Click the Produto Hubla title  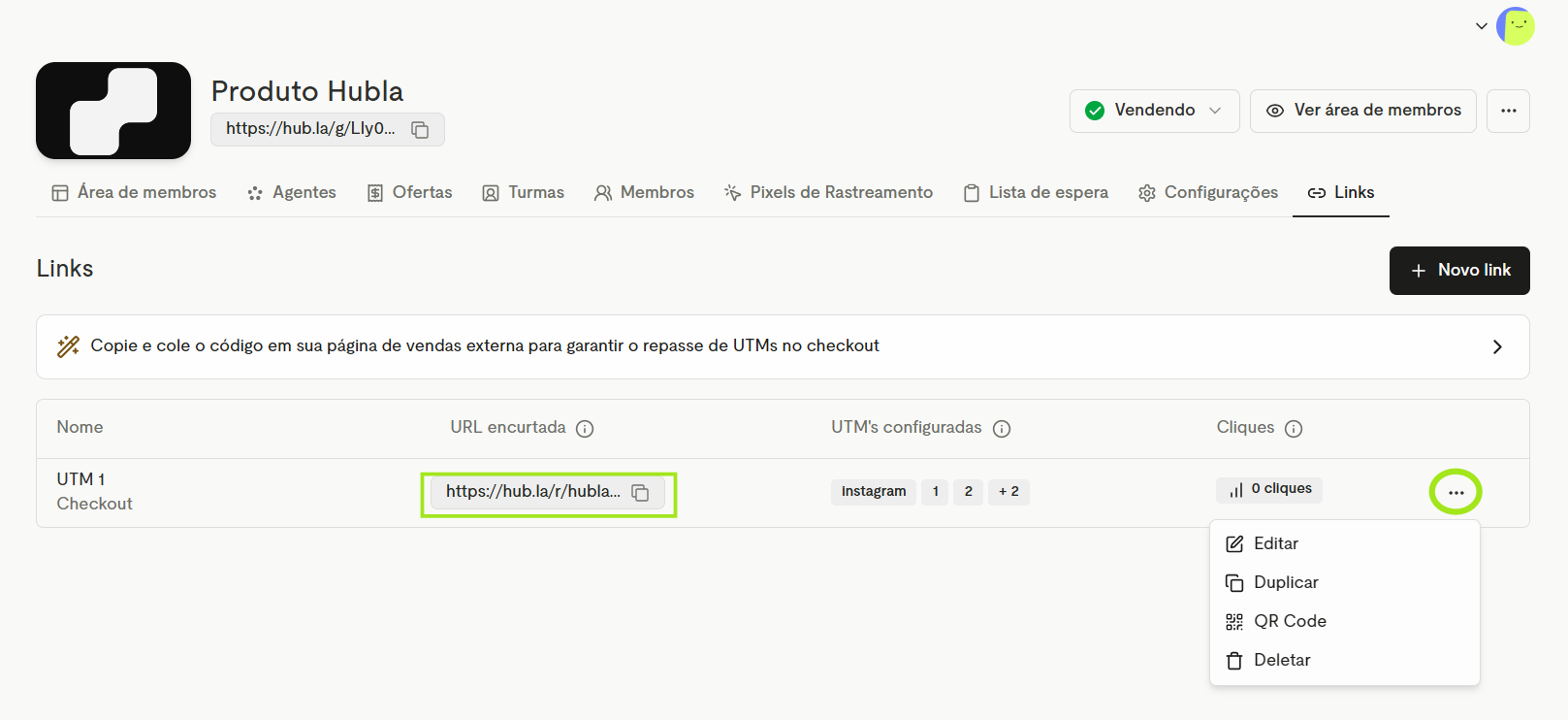307,91
